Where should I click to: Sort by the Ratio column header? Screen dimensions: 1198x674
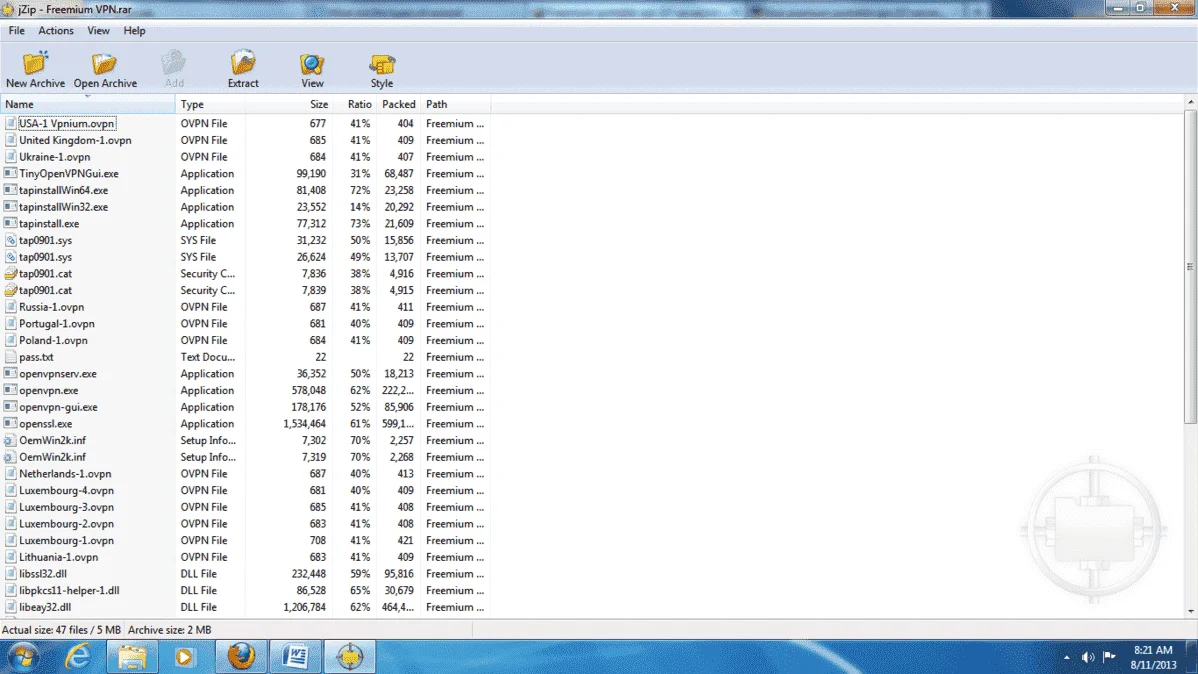pos(355,104)
